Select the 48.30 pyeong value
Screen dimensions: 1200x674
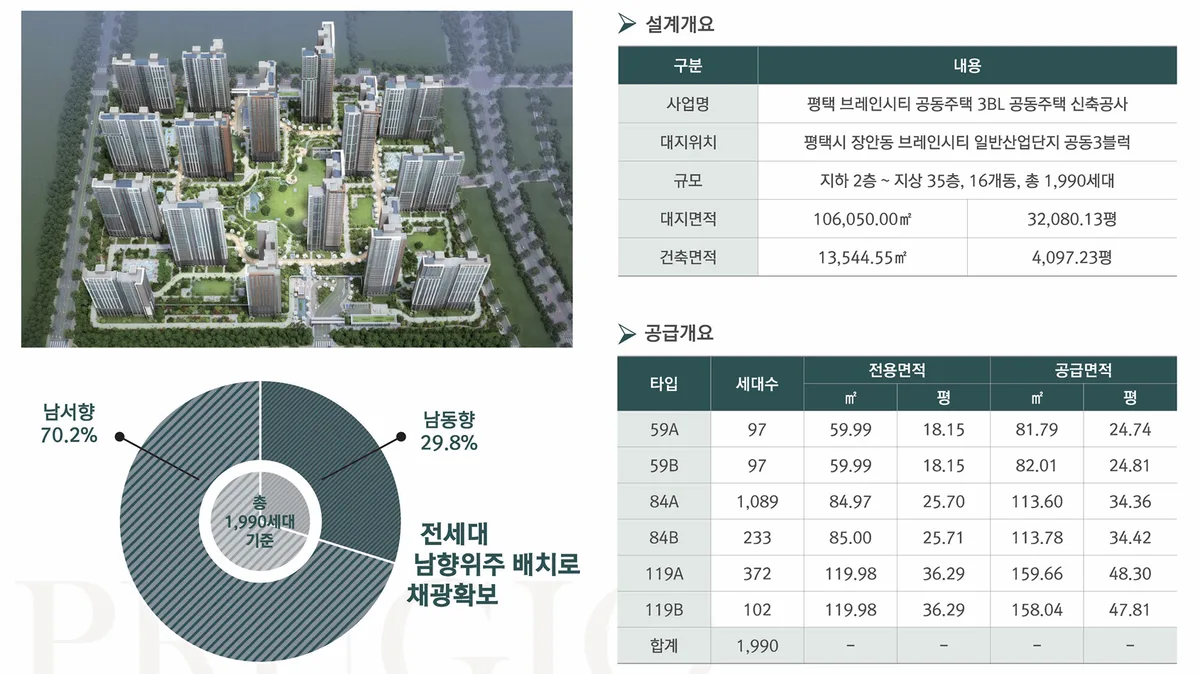[x=1130, y=573]
